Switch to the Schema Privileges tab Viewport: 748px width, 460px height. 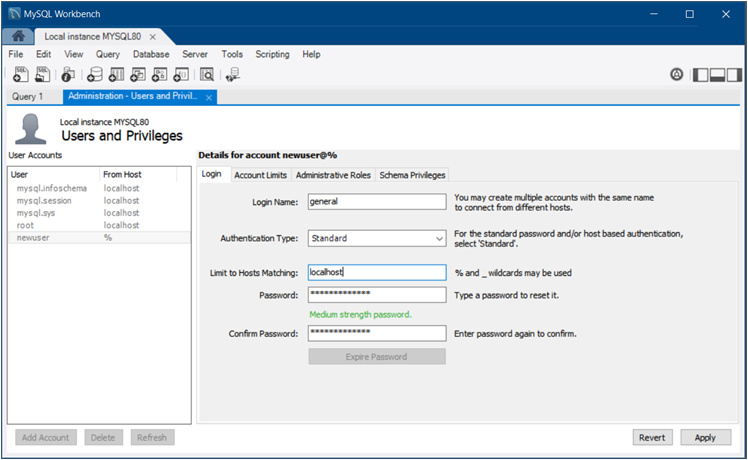click(x=412, y=175)
